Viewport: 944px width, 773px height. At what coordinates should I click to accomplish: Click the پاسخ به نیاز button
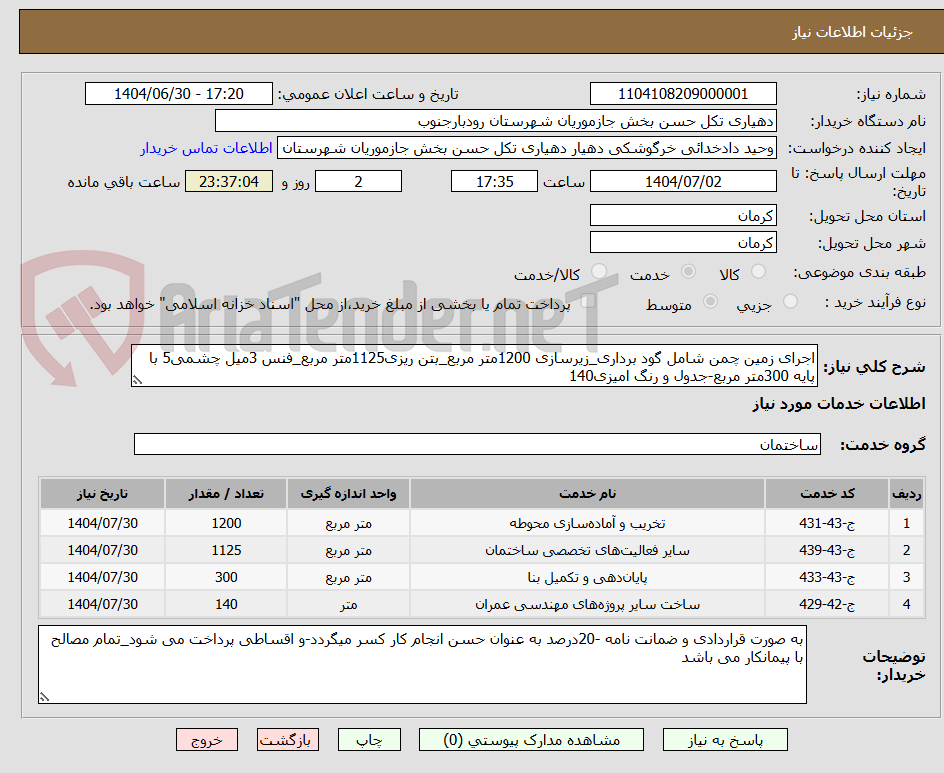pos(725,740)
